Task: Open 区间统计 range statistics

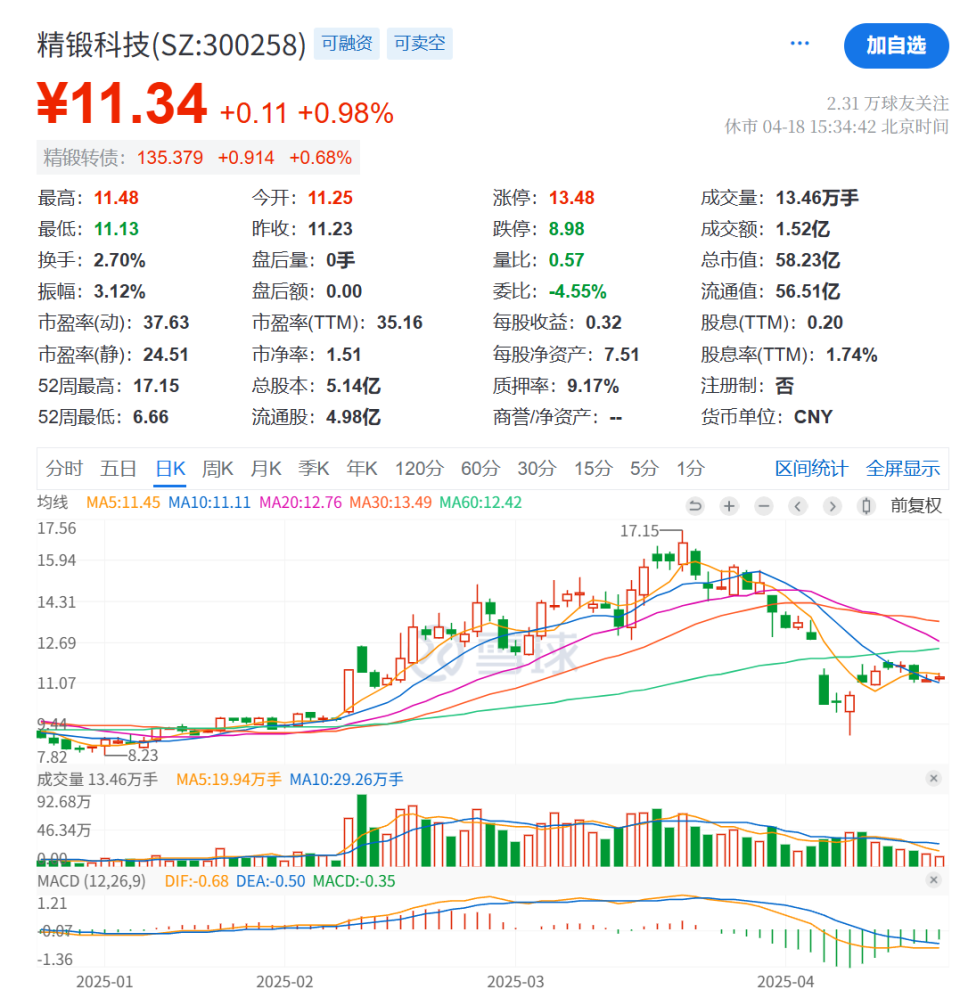Action: point(811,468)
